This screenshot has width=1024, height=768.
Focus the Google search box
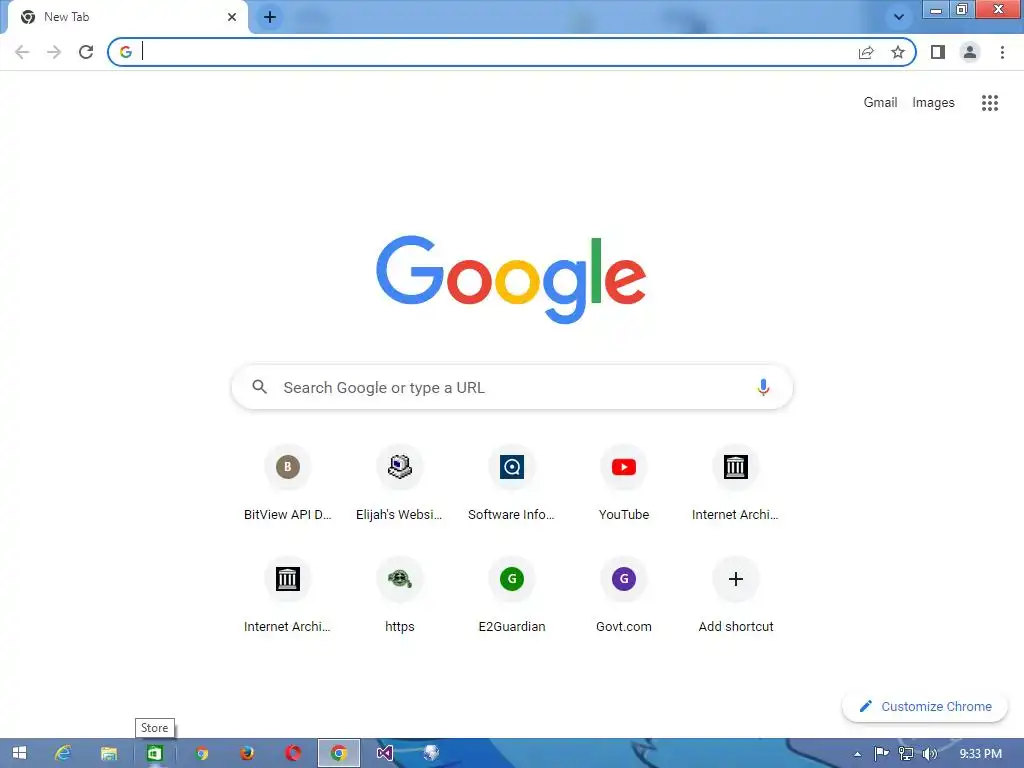point(512,387)
